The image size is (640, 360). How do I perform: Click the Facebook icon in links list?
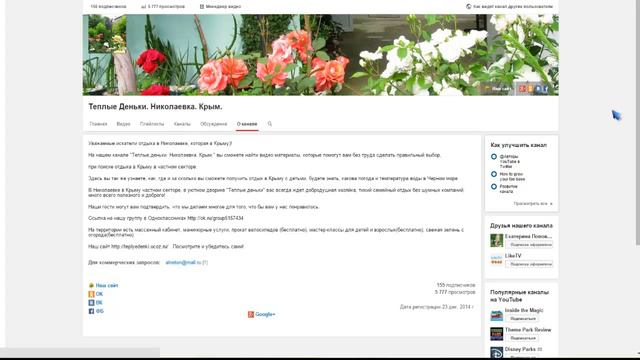coord(91,311)
